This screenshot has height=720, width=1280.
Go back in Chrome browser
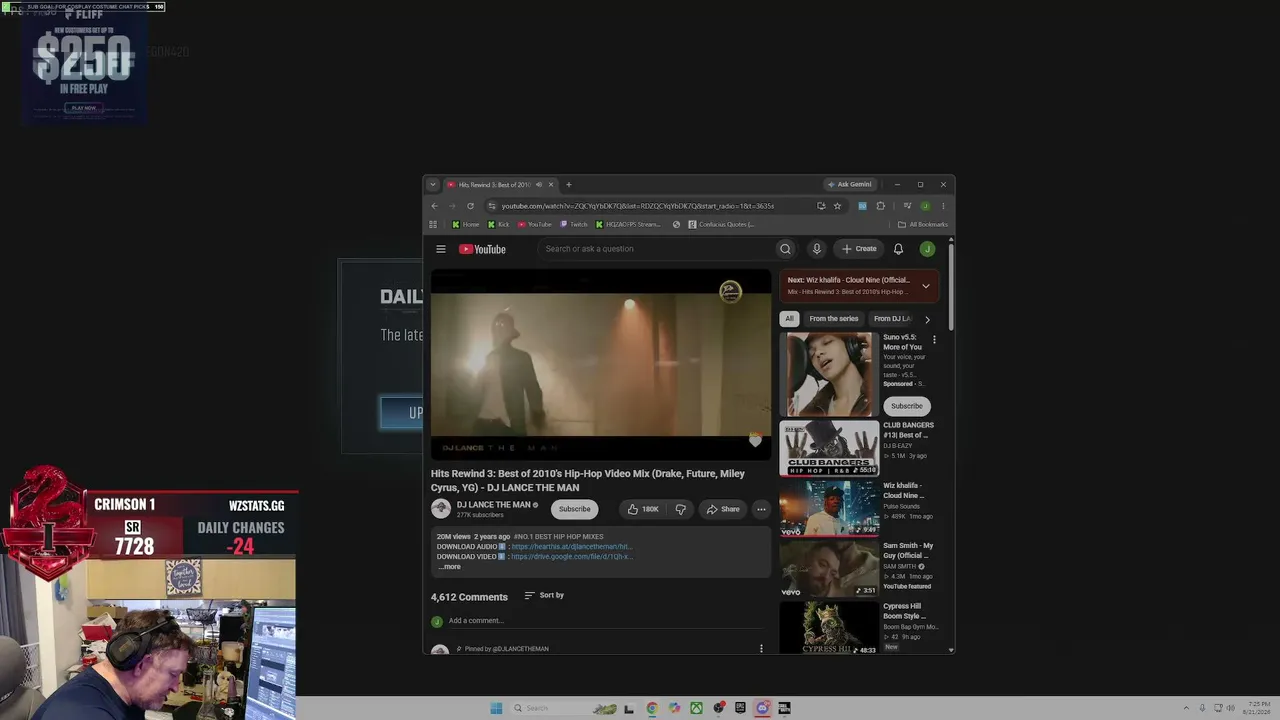[434, 206]
